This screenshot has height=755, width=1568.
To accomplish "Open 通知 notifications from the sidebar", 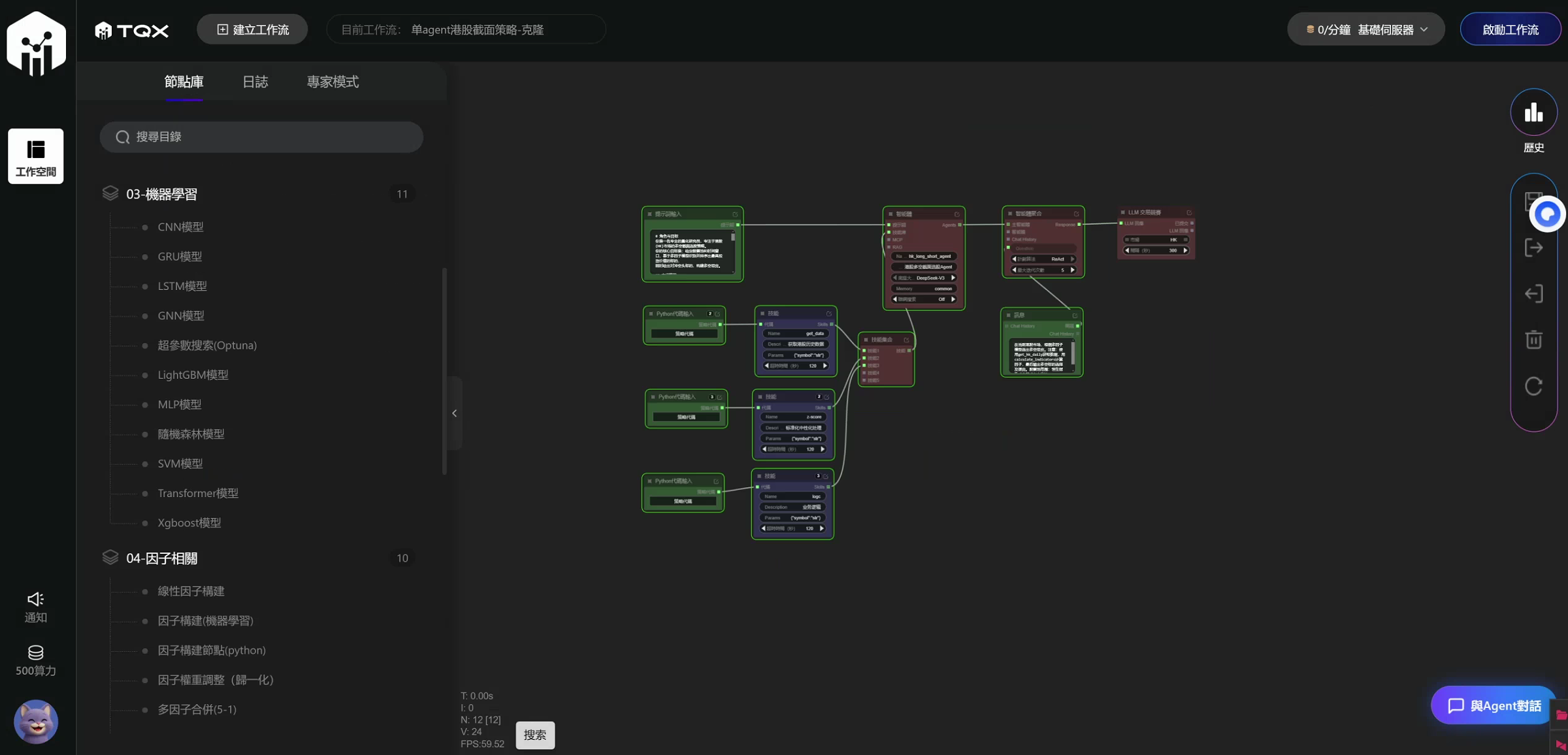I will (x=36, y=606).
